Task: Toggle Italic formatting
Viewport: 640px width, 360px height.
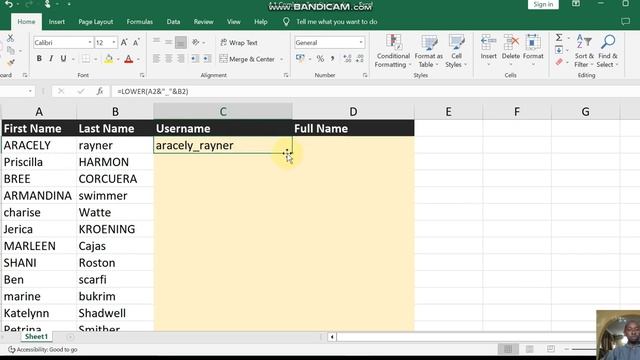Action: click(x=51, y=59)
